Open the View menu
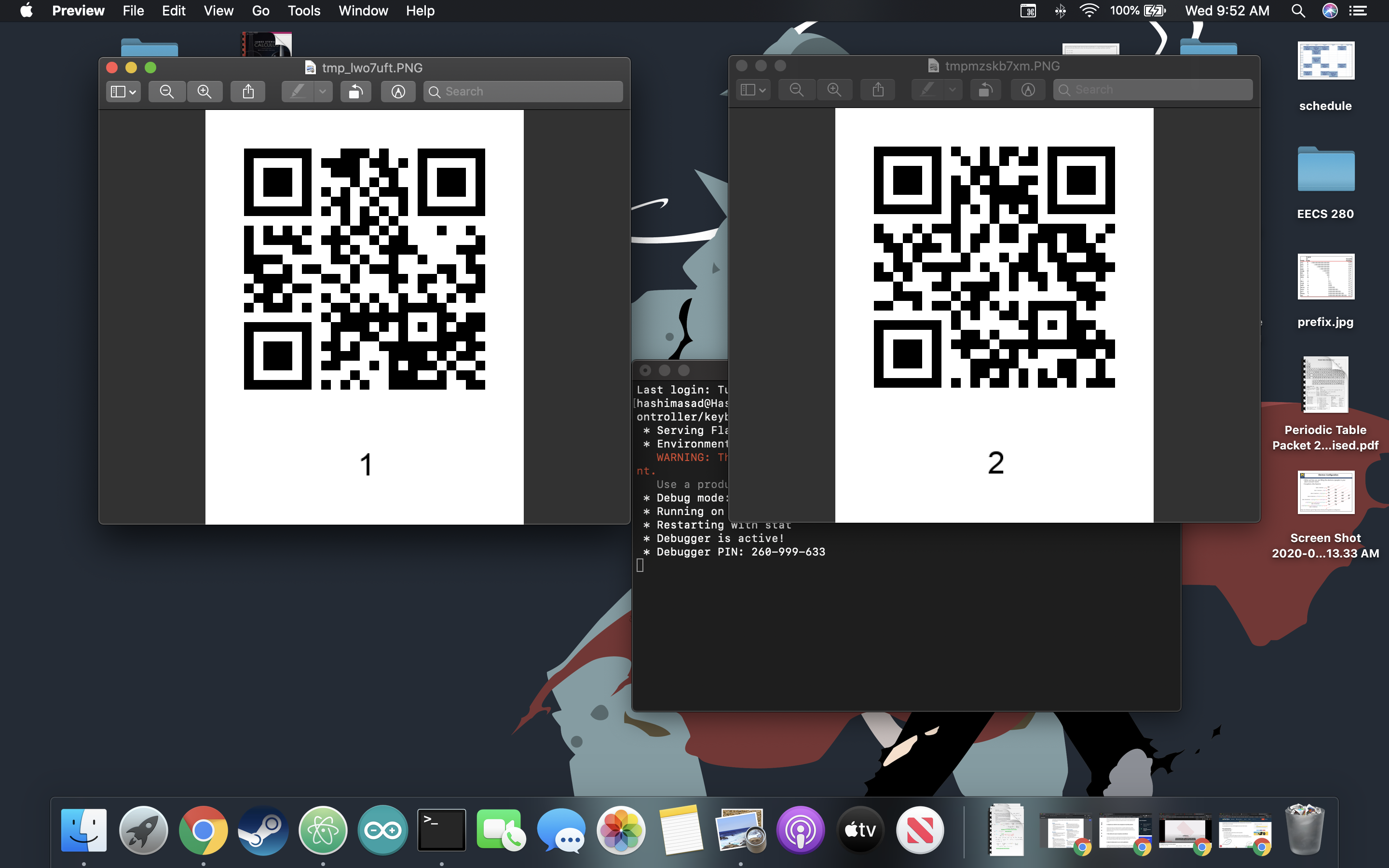Viewport: 1389px width, 868px height. (218, 10)
